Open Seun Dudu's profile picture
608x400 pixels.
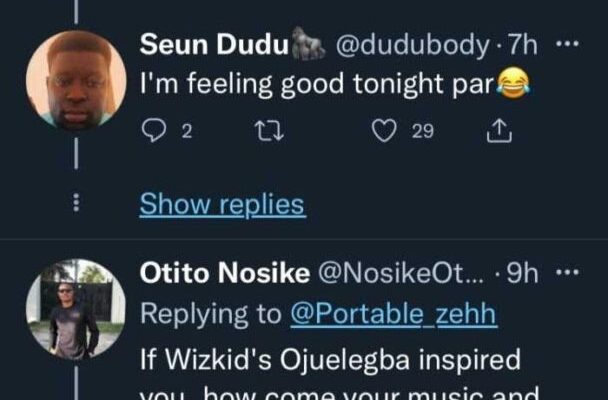pyautogui.click(x=75, y=80)
